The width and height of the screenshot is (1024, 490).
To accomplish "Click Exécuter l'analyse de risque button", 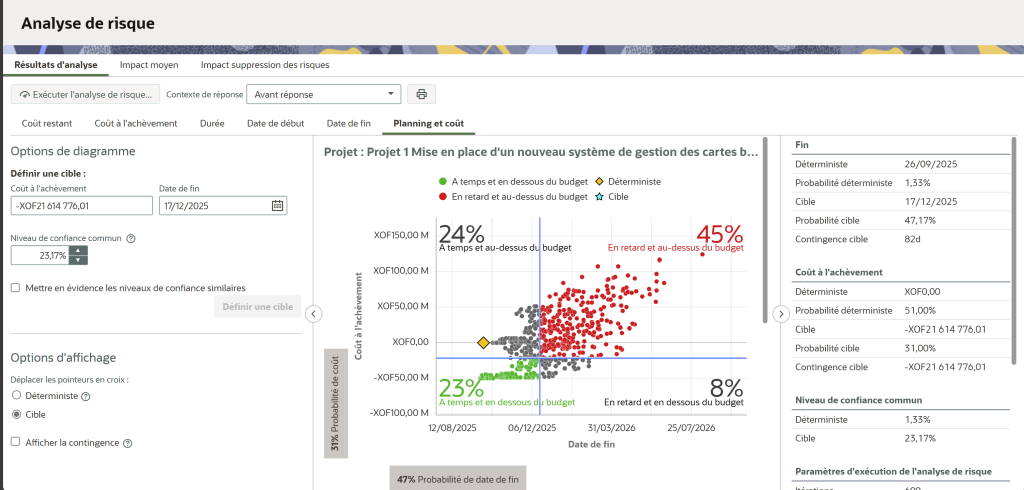I will [x=85, y=94].
